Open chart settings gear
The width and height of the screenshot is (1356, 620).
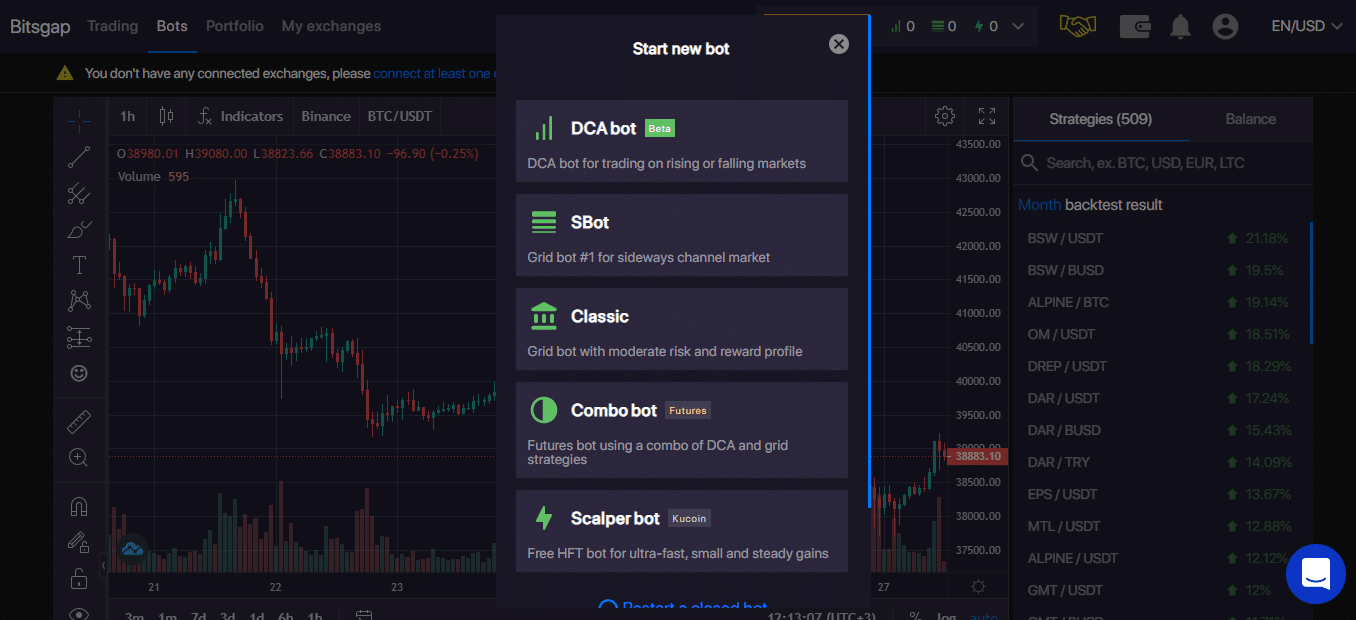pyautogui.click(x=944, y=116)
